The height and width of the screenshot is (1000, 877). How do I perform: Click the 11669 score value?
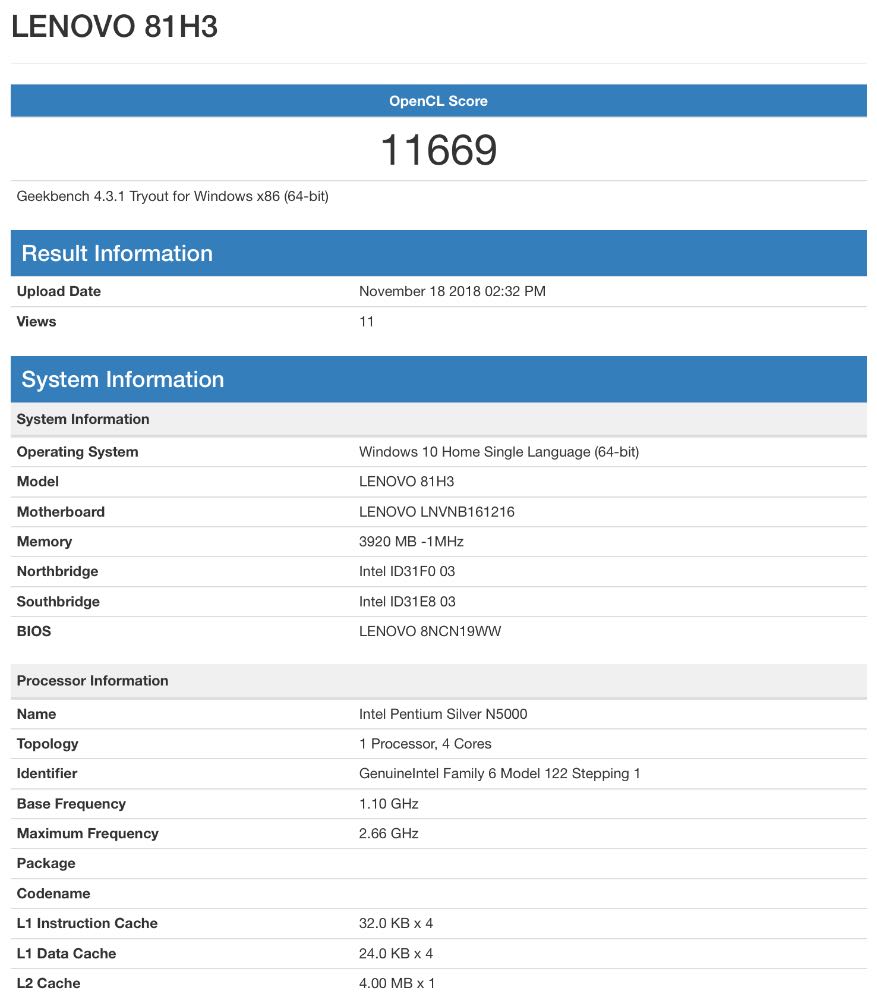[x=438, y=150]
